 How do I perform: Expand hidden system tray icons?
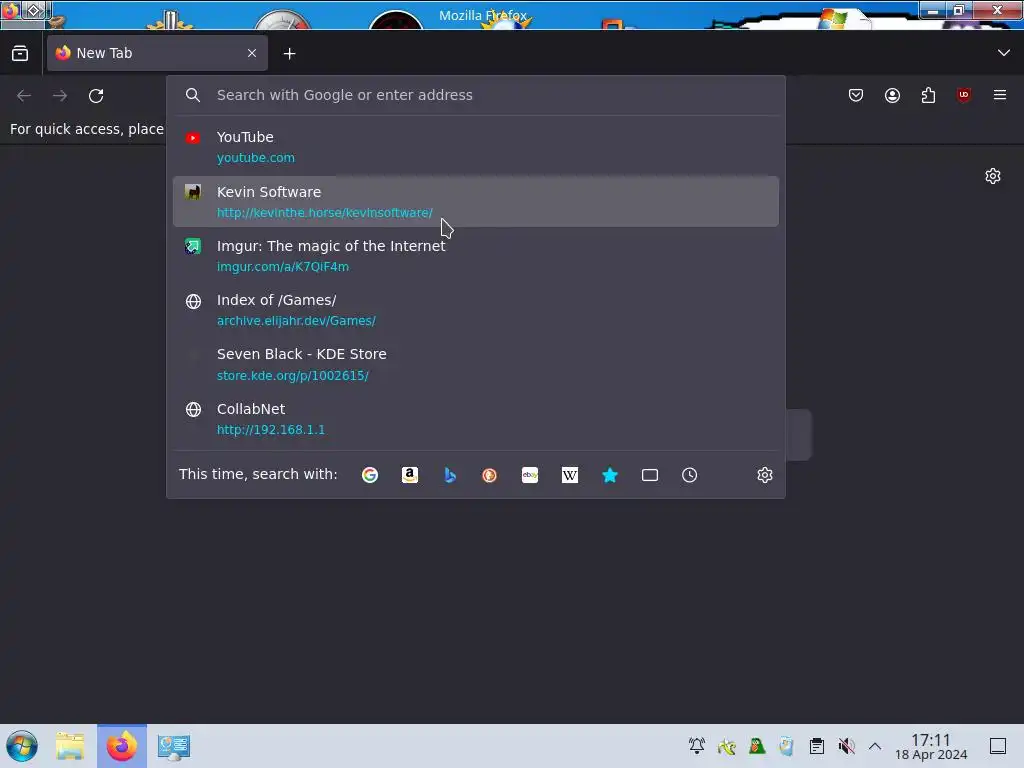(875, 746)
